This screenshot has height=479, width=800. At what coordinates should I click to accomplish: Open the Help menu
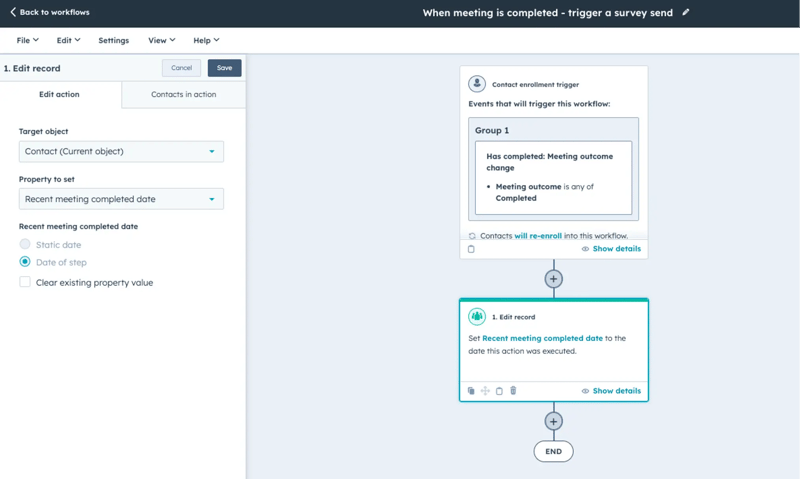point(206,40)
